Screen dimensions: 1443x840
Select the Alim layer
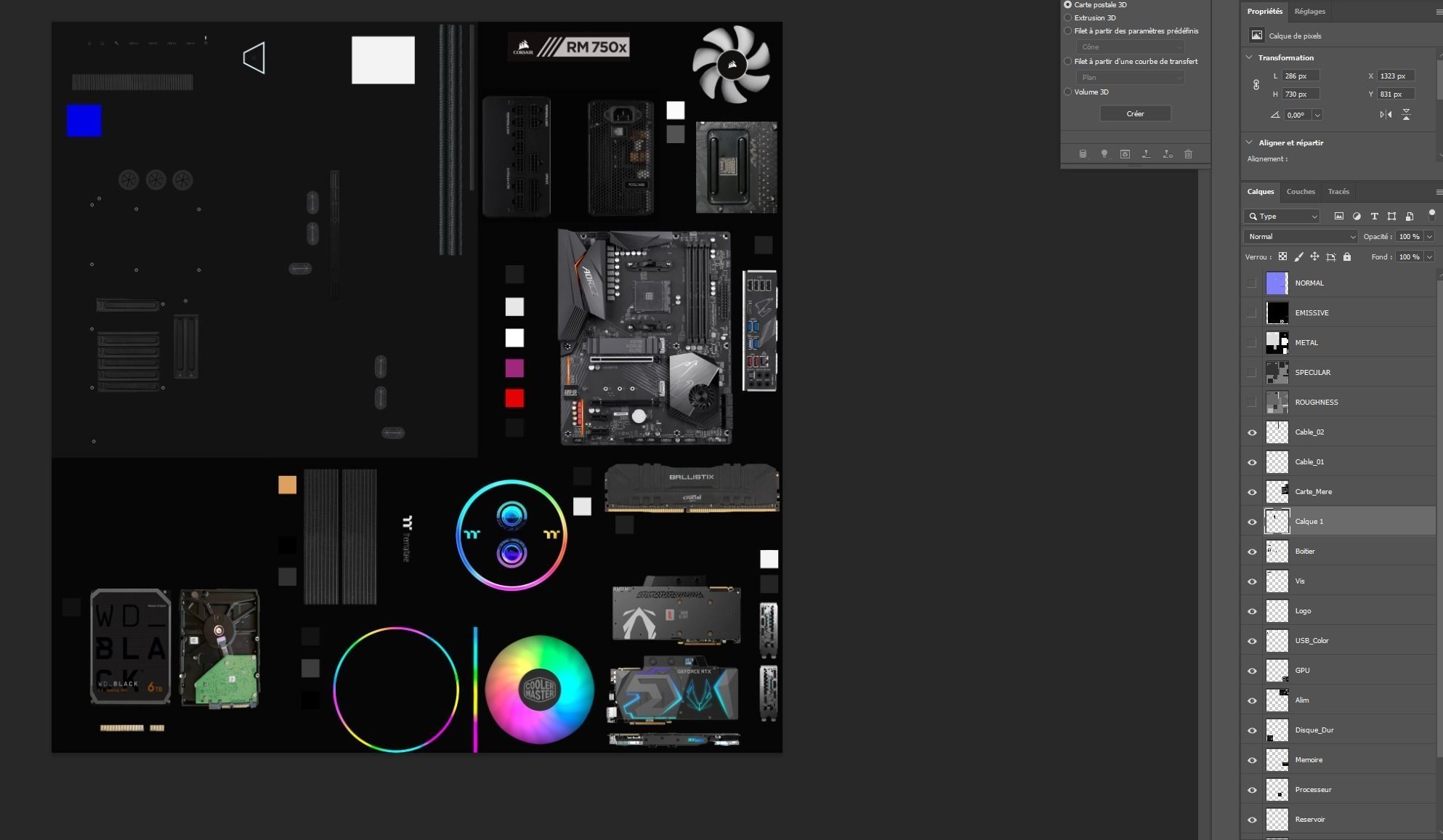coord(1339,700)
